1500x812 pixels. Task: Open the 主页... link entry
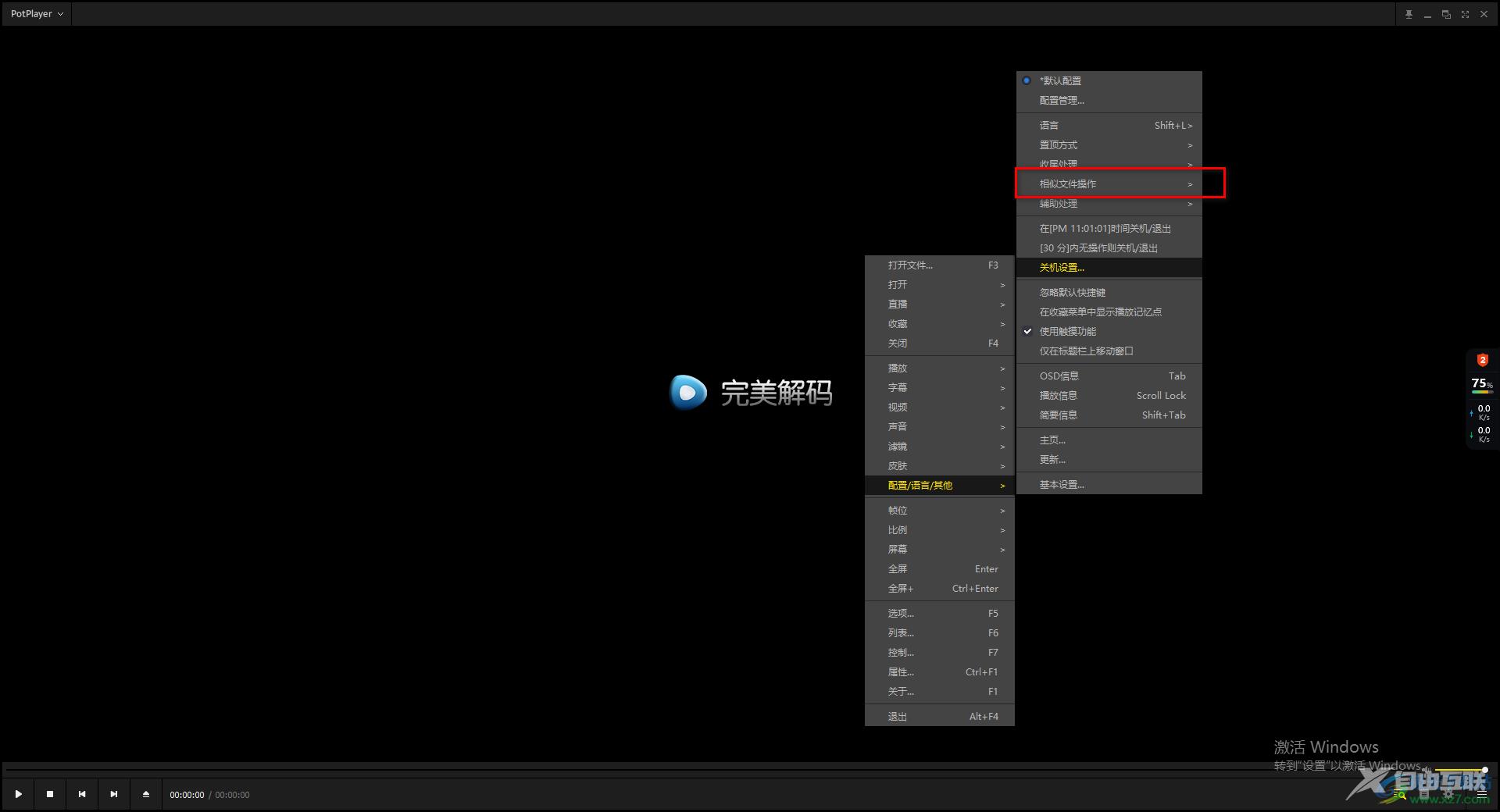[x=1109, y=440]
